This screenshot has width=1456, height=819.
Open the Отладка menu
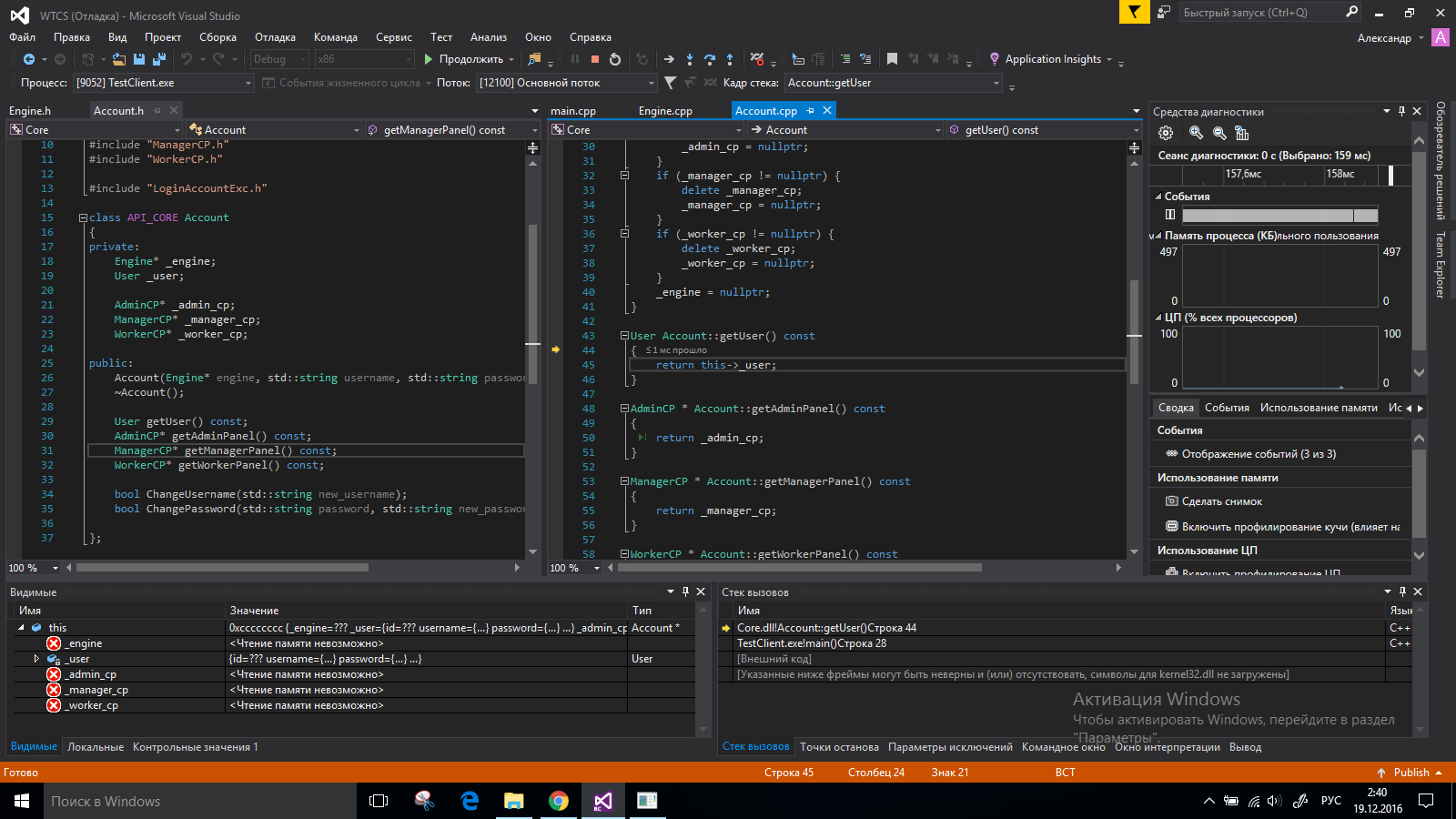coord(275,37)
